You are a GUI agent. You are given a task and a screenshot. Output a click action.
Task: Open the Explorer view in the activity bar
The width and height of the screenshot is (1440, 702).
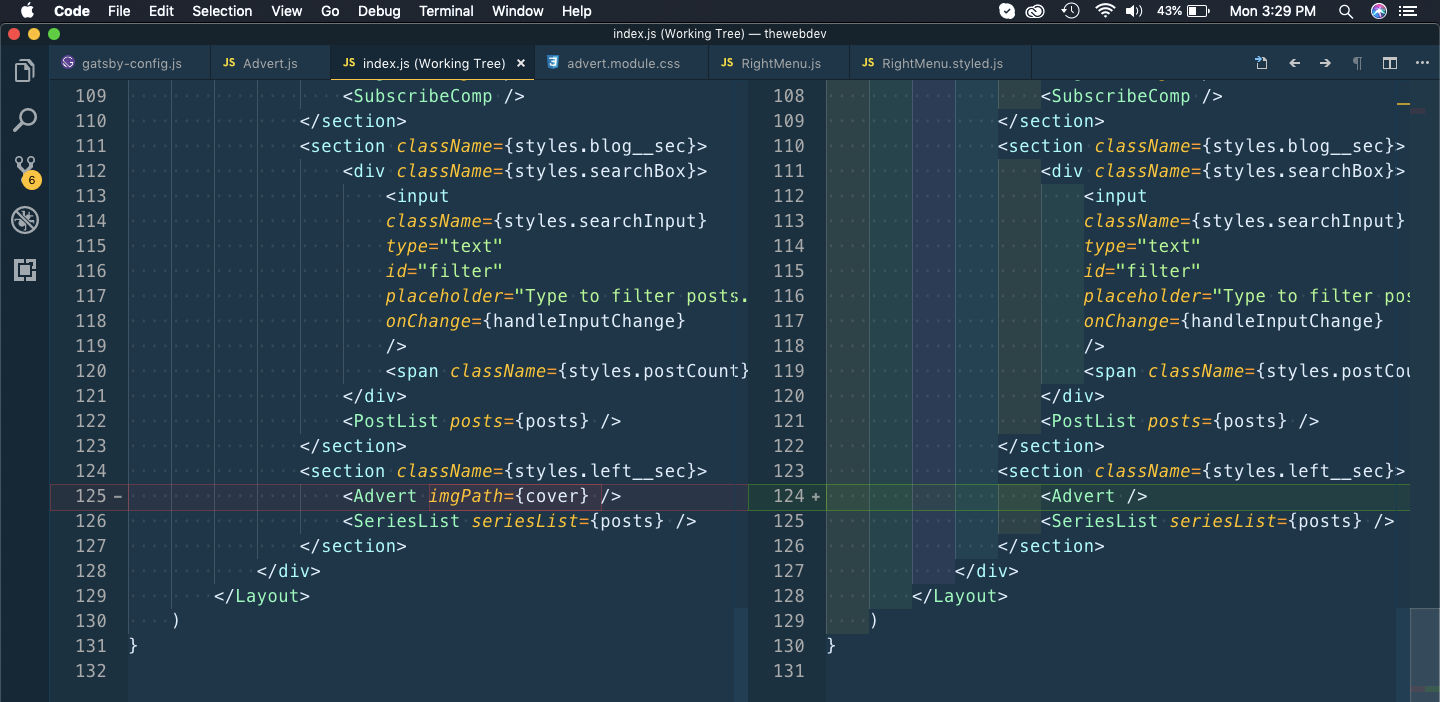25,71
